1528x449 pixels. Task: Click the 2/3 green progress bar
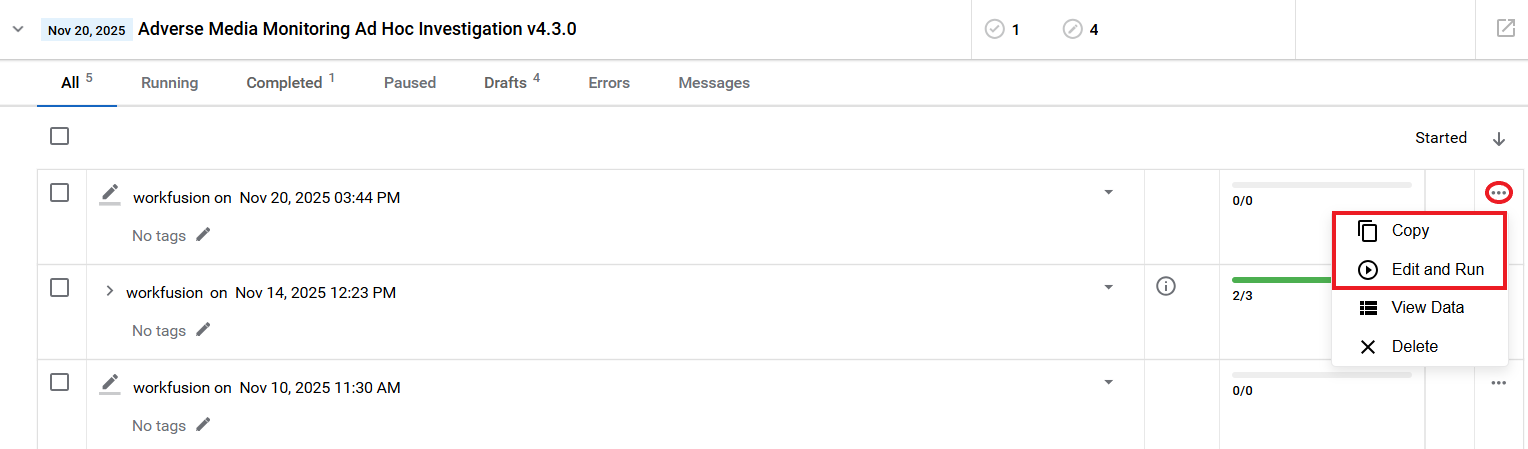click(1282, 280)
